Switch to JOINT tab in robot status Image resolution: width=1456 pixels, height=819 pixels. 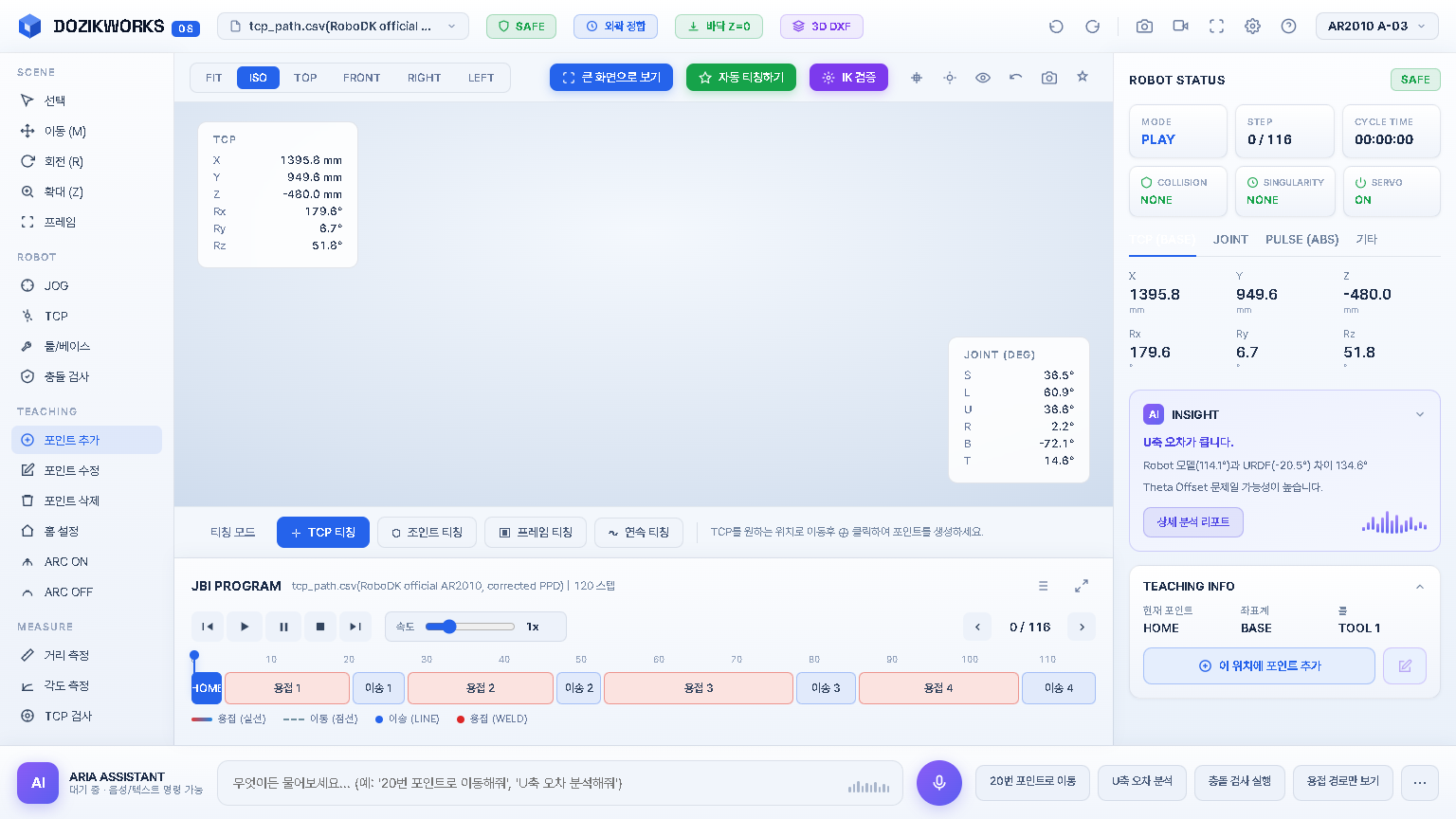[1230, 240]
